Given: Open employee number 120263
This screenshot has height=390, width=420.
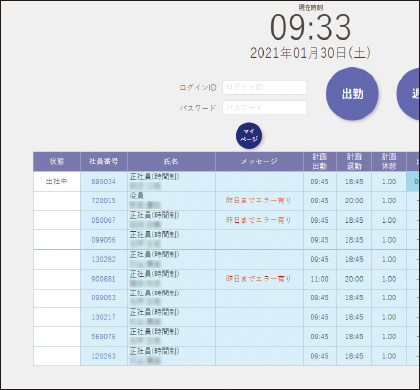Looking at the screenshot, I should (104, 356).
